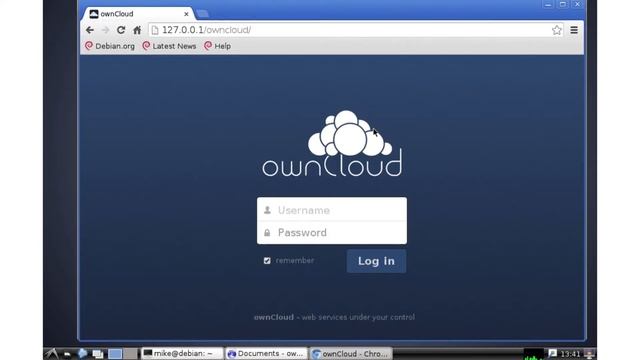Click the address bar showing 127.0.0.1/owncloud/
640x360 pixels.
tap(355, 30)
